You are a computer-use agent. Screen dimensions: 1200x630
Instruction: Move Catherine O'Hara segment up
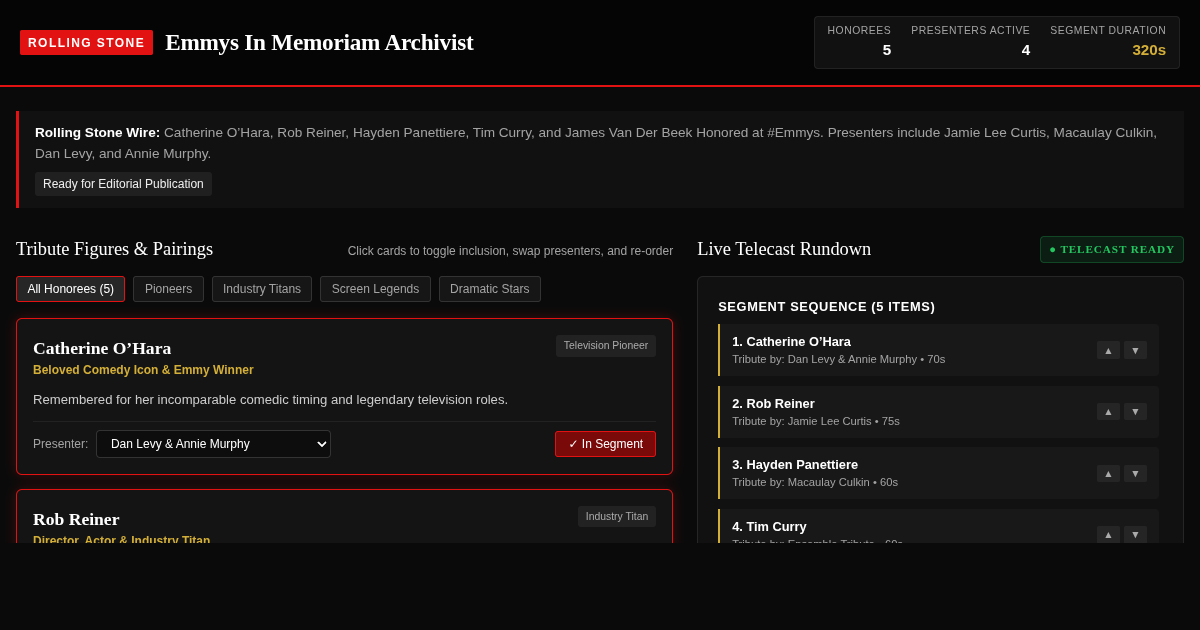tap(1108, 350)
